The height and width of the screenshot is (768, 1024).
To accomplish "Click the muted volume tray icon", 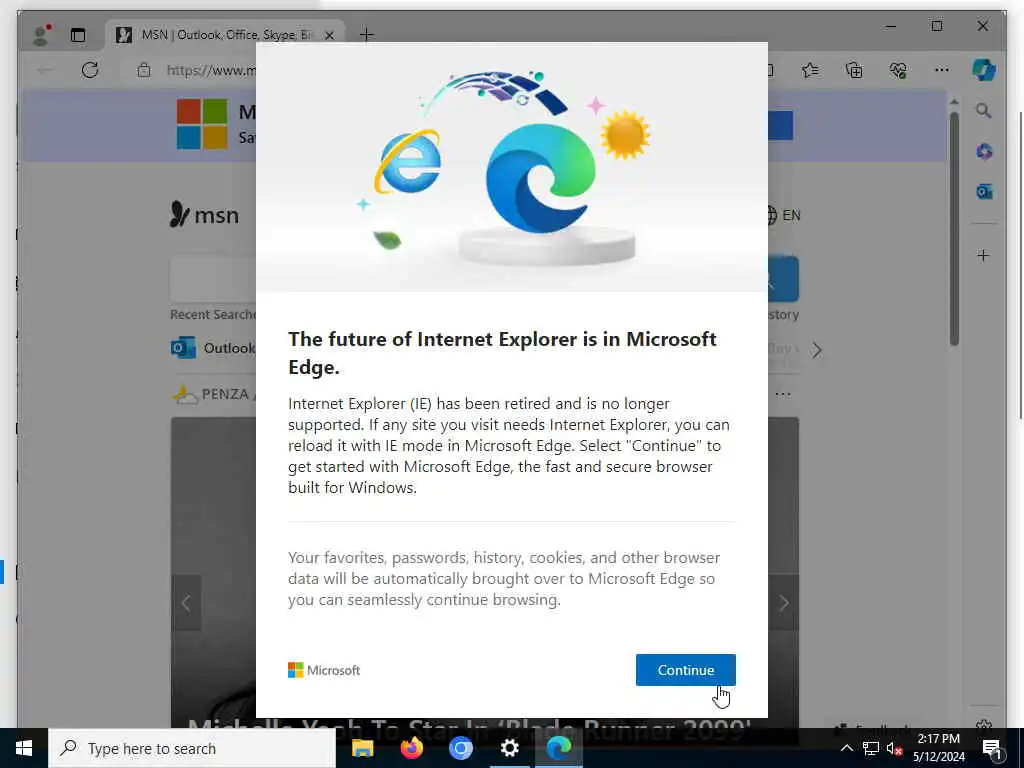I will tap(895, 748).
